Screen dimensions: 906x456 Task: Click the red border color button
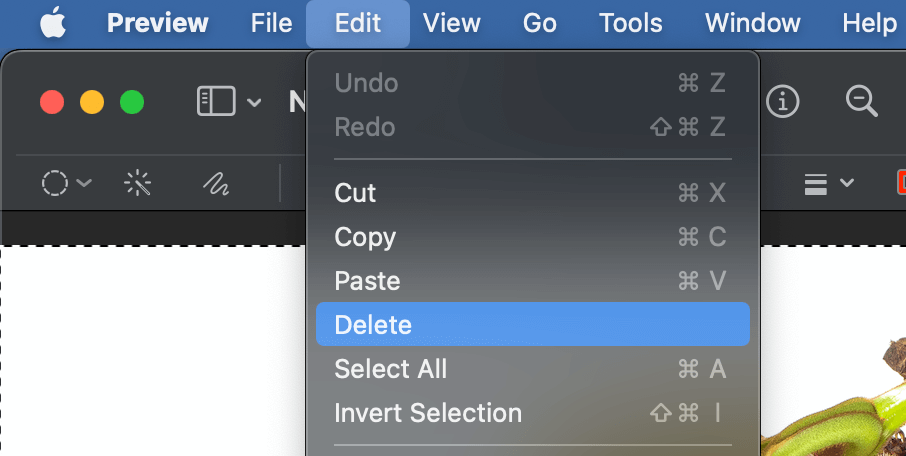(901, 182)
